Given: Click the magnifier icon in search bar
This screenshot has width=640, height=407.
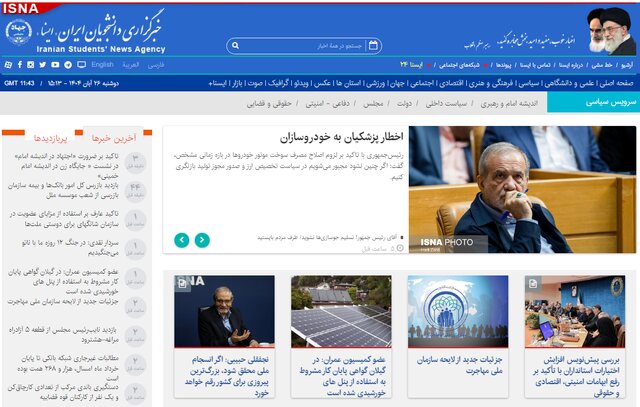Looking at the screenshot, I should point(236,45).
